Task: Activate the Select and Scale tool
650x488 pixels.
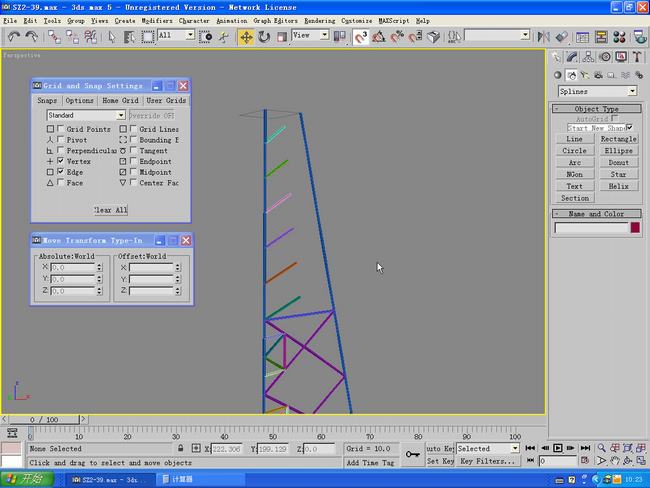Action: click(282, 37)
